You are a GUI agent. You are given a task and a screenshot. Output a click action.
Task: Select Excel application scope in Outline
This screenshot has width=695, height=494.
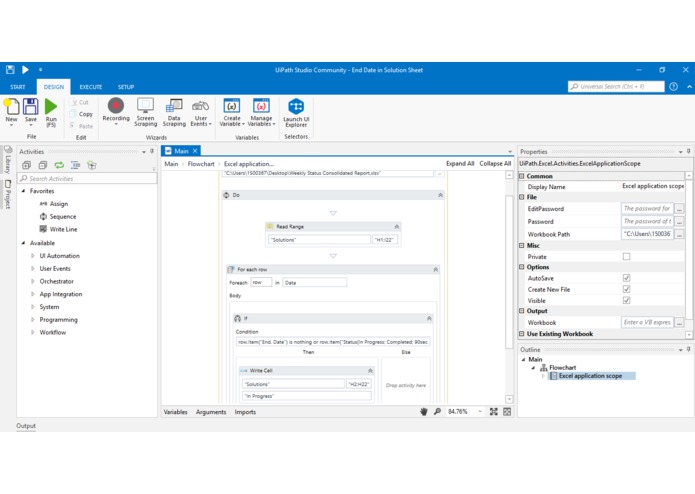(592, 376)
